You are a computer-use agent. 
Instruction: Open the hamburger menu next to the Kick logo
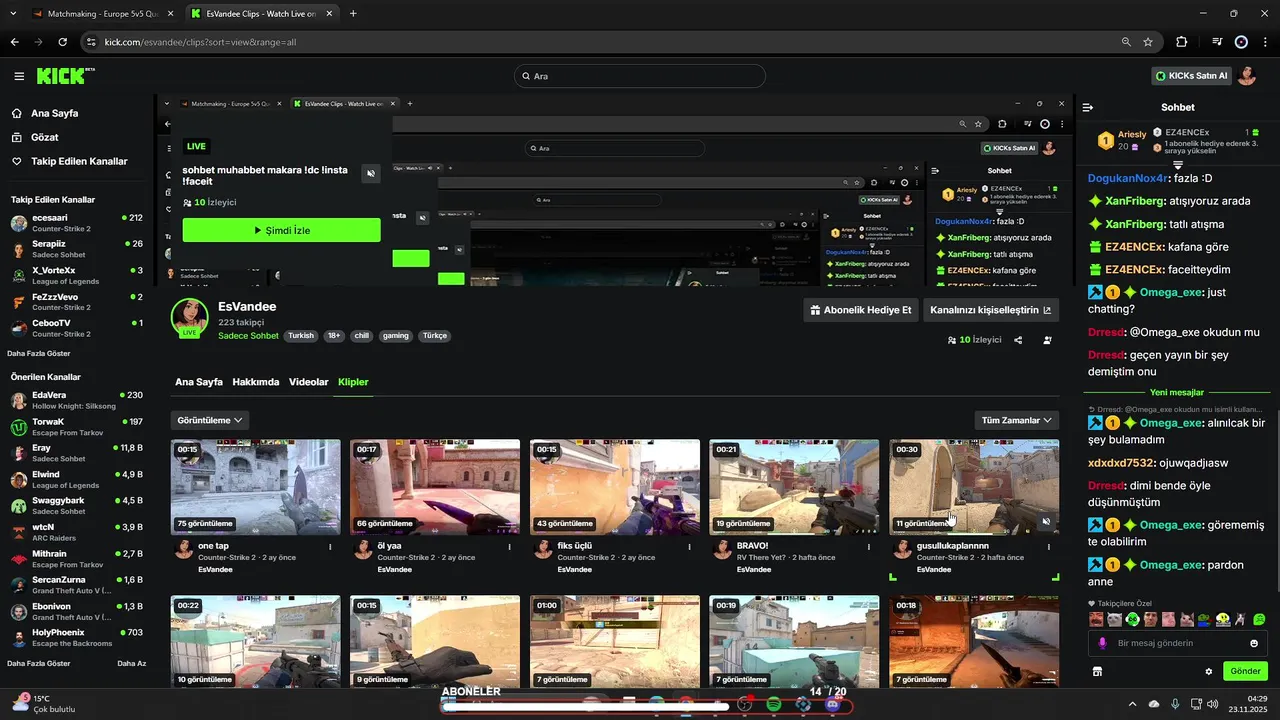(x=19, y=76)
